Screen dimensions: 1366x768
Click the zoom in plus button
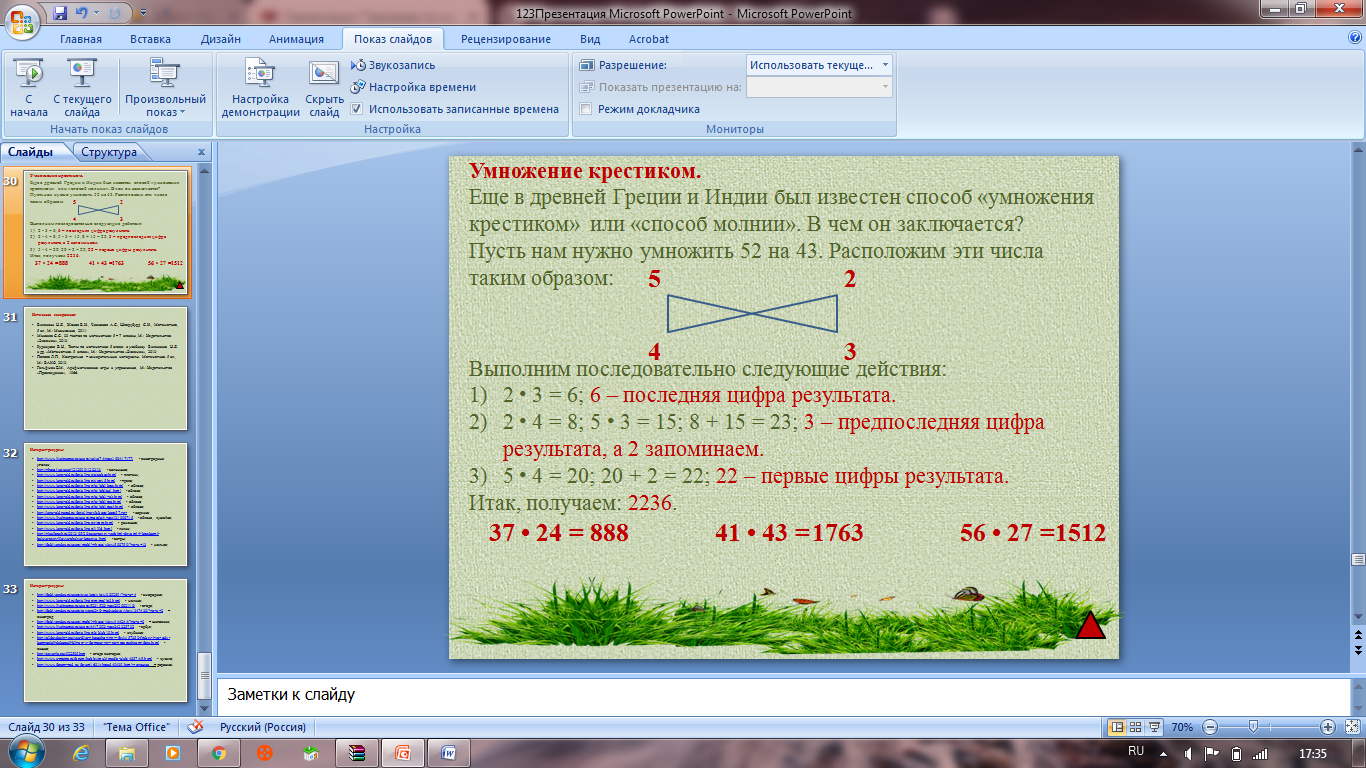click(1328, 726)
